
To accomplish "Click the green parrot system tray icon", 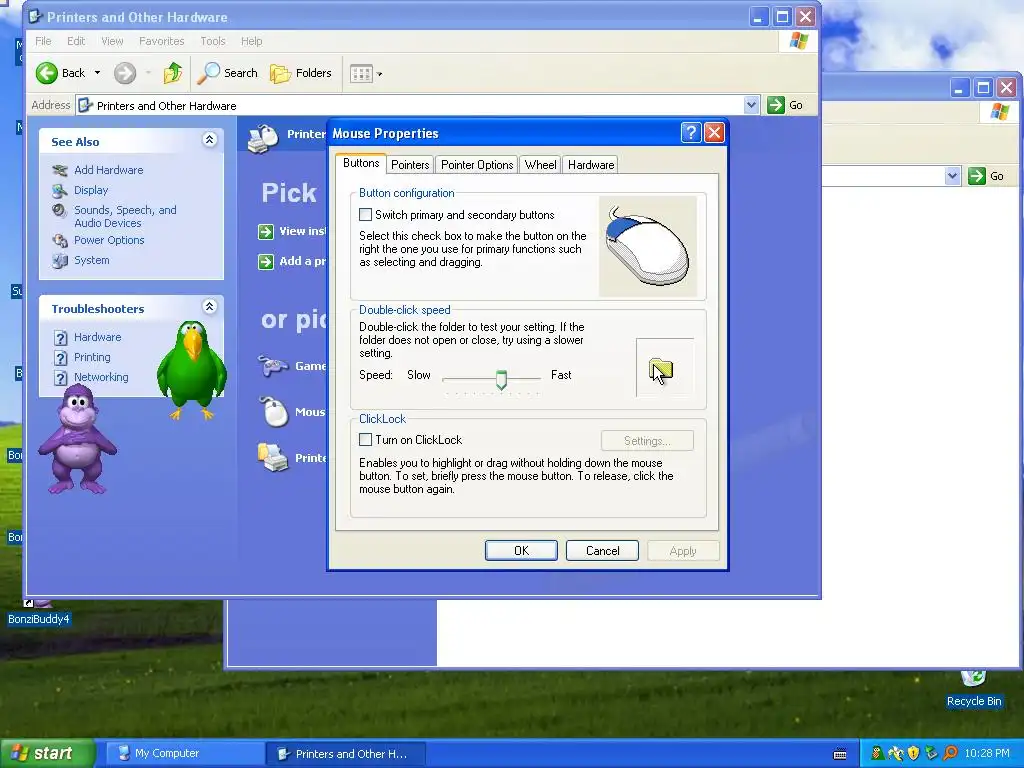I will tap(877, 754).
